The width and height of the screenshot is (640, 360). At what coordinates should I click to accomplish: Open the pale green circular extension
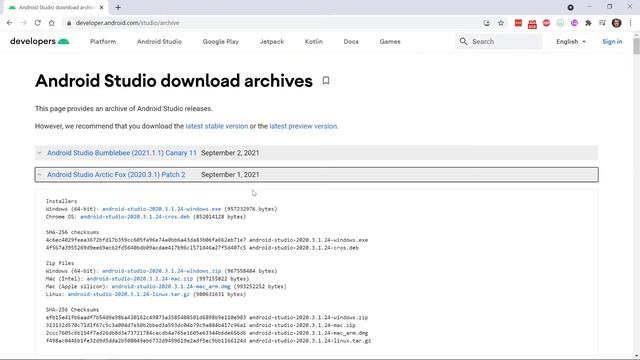click(x=560, y=23)
